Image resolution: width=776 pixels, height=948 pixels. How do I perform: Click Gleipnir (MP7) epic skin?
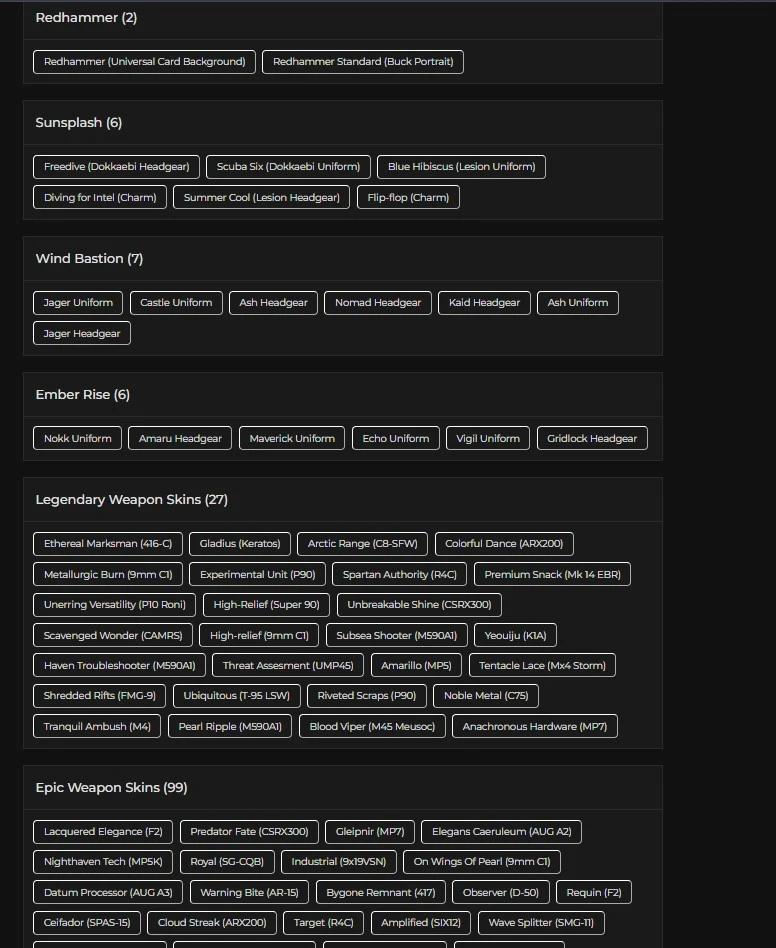370,832
